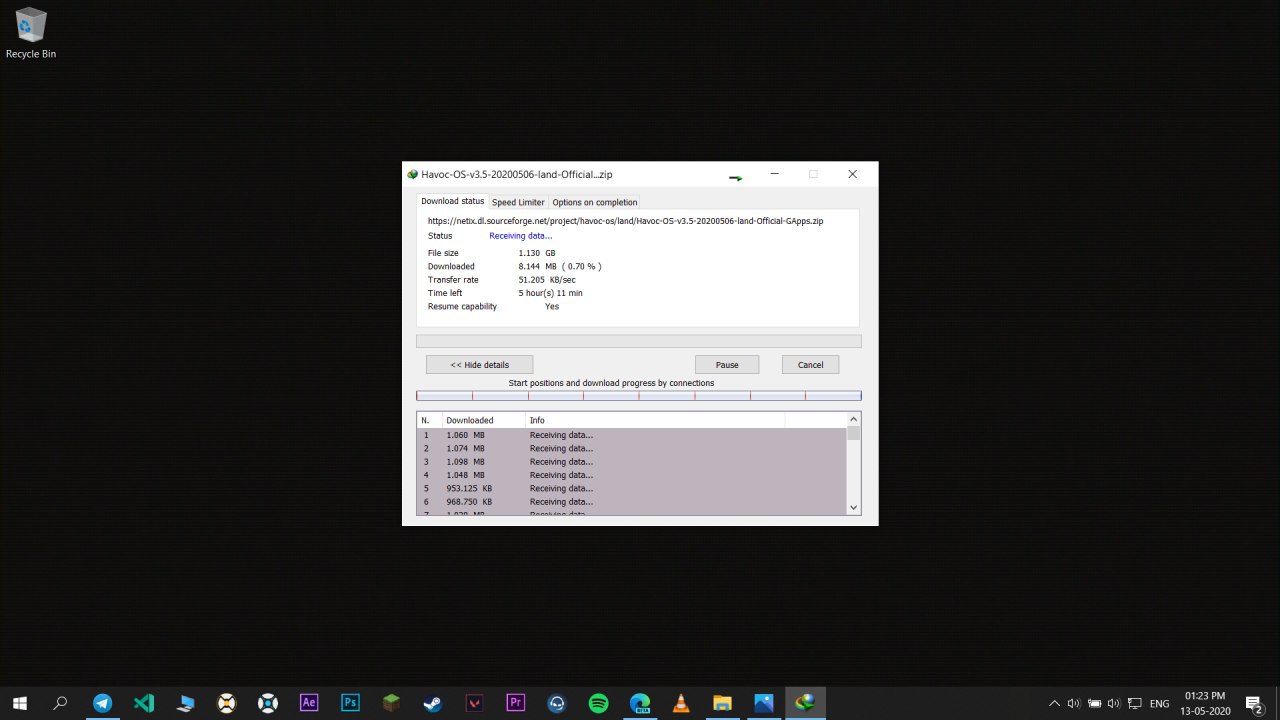This screenshot has width=1280, height=720.
Task: Select connection row 5 with 953.125 KB
Action: [x=631, y=488]
